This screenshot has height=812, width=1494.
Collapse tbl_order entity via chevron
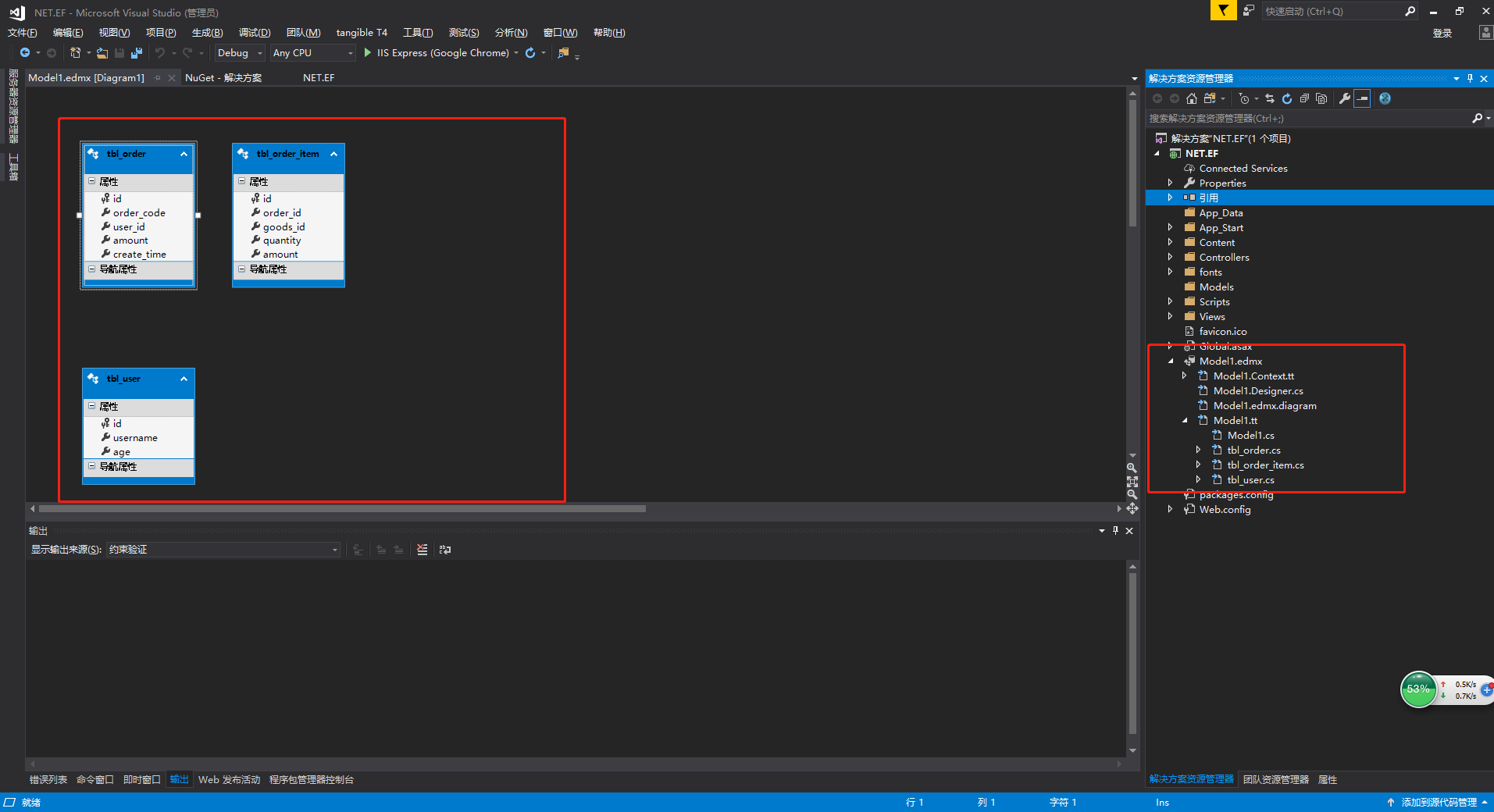(x=184, y=154)
